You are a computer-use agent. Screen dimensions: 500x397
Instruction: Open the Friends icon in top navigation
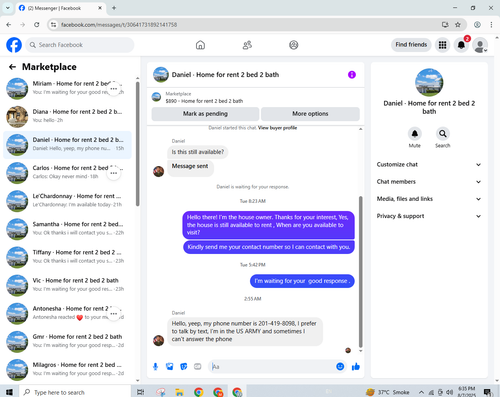pos(247,45)
